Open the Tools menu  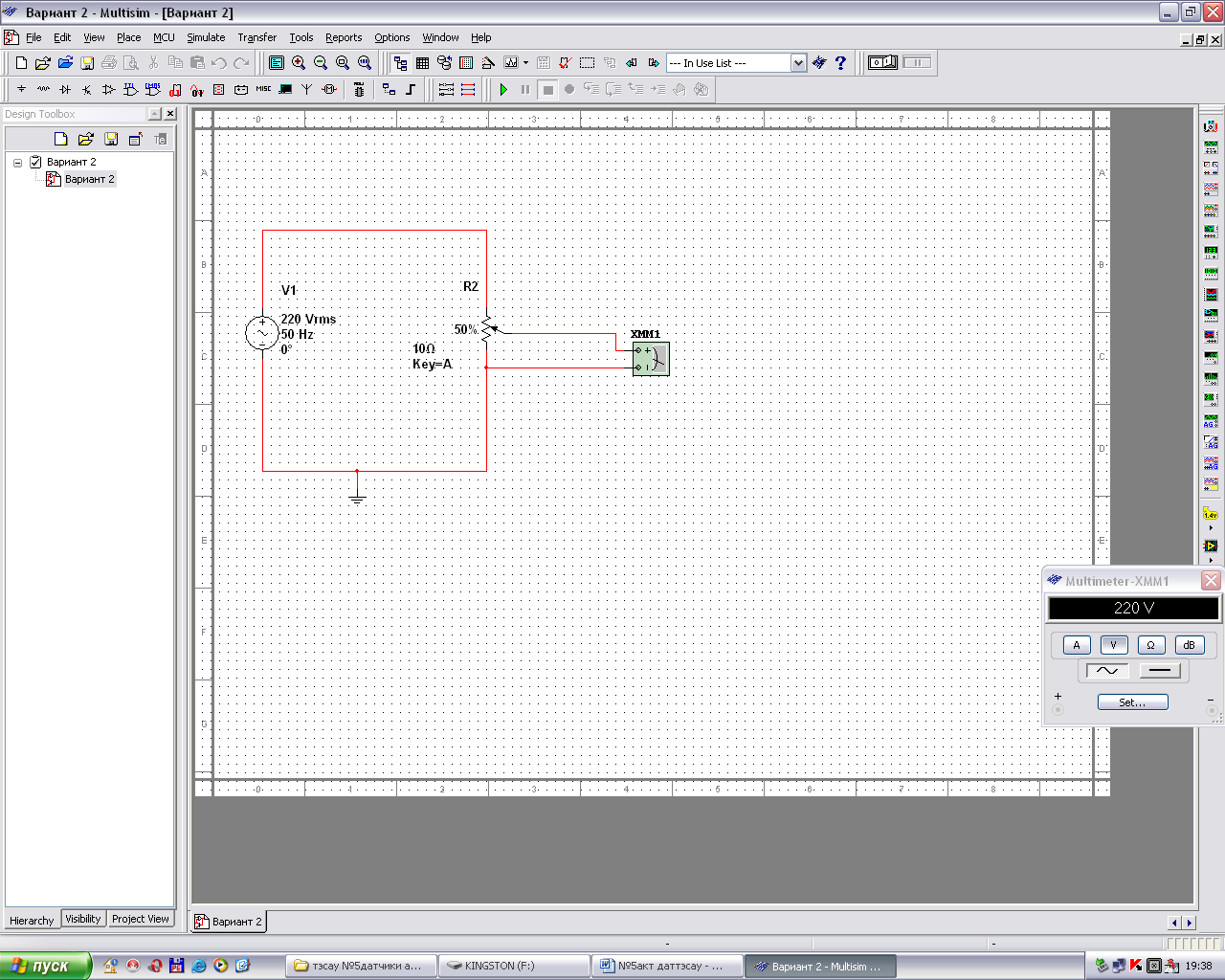click(301, 37)
